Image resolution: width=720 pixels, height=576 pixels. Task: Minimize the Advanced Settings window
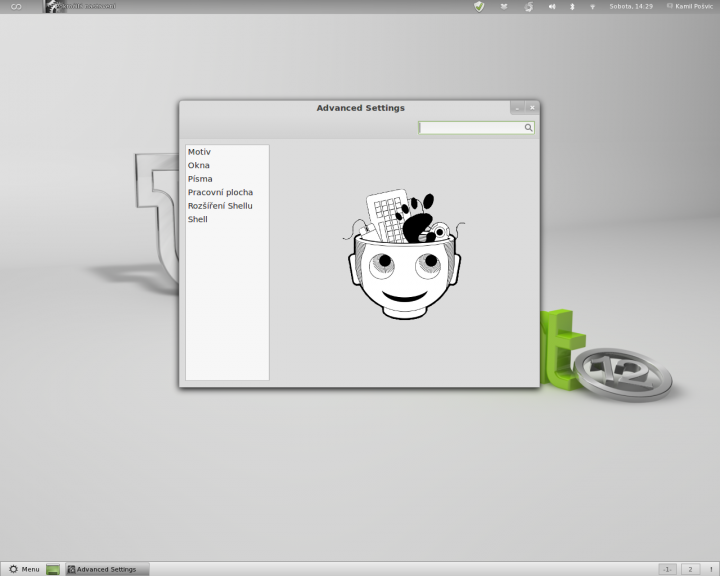[x=518, y=108]
